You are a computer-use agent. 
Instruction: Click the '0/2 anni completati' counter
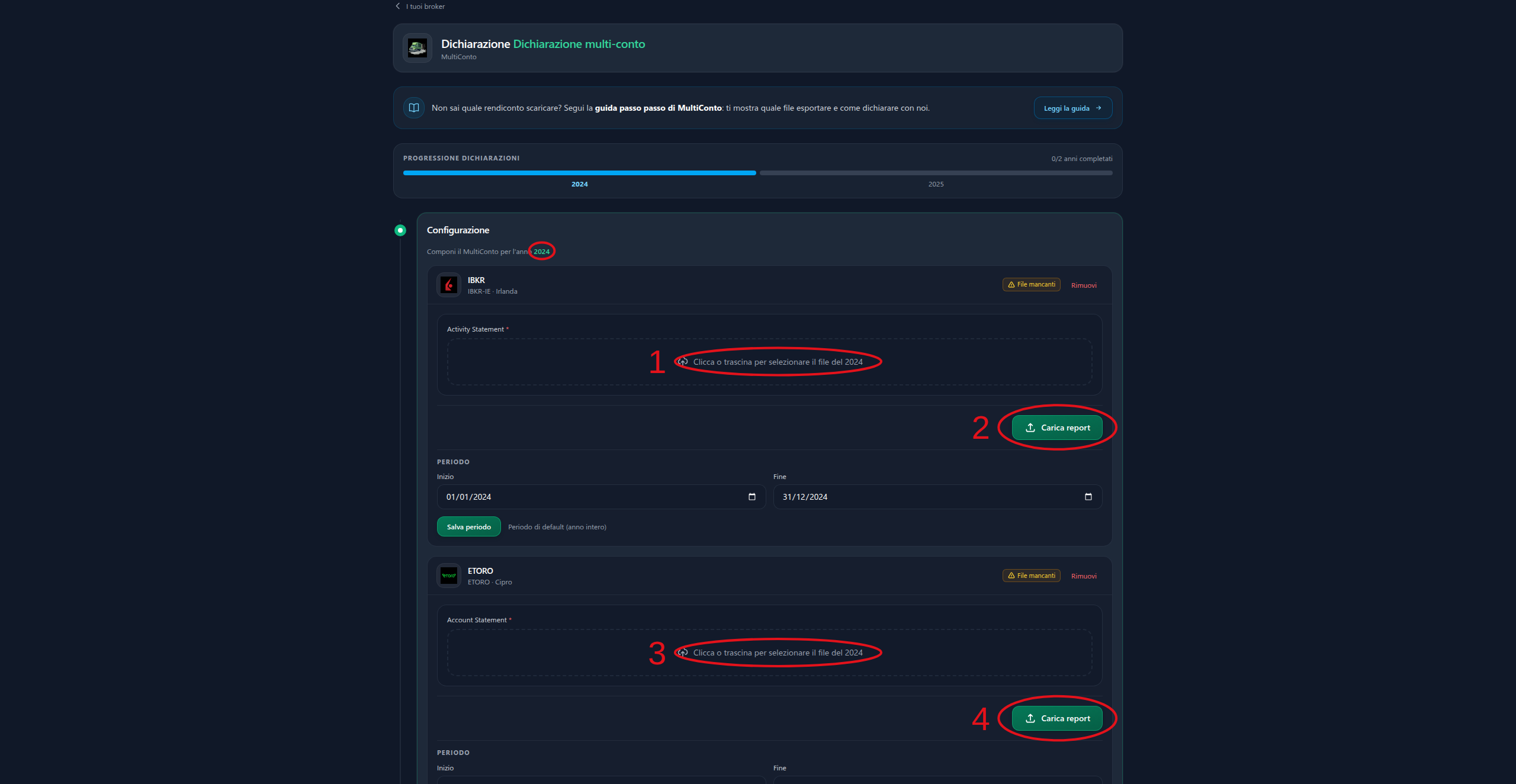(x=1081, y=159)
